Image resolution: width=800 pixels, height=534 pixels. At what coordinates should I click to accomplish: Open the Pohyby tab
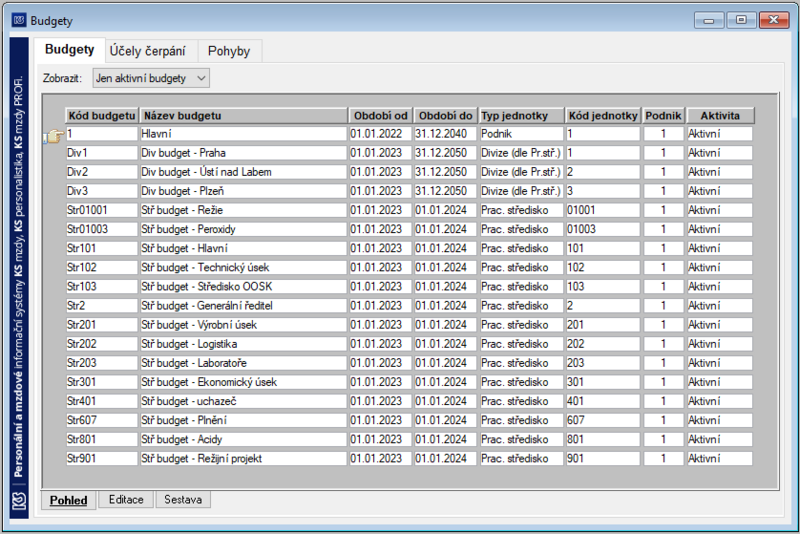(229, 51)
